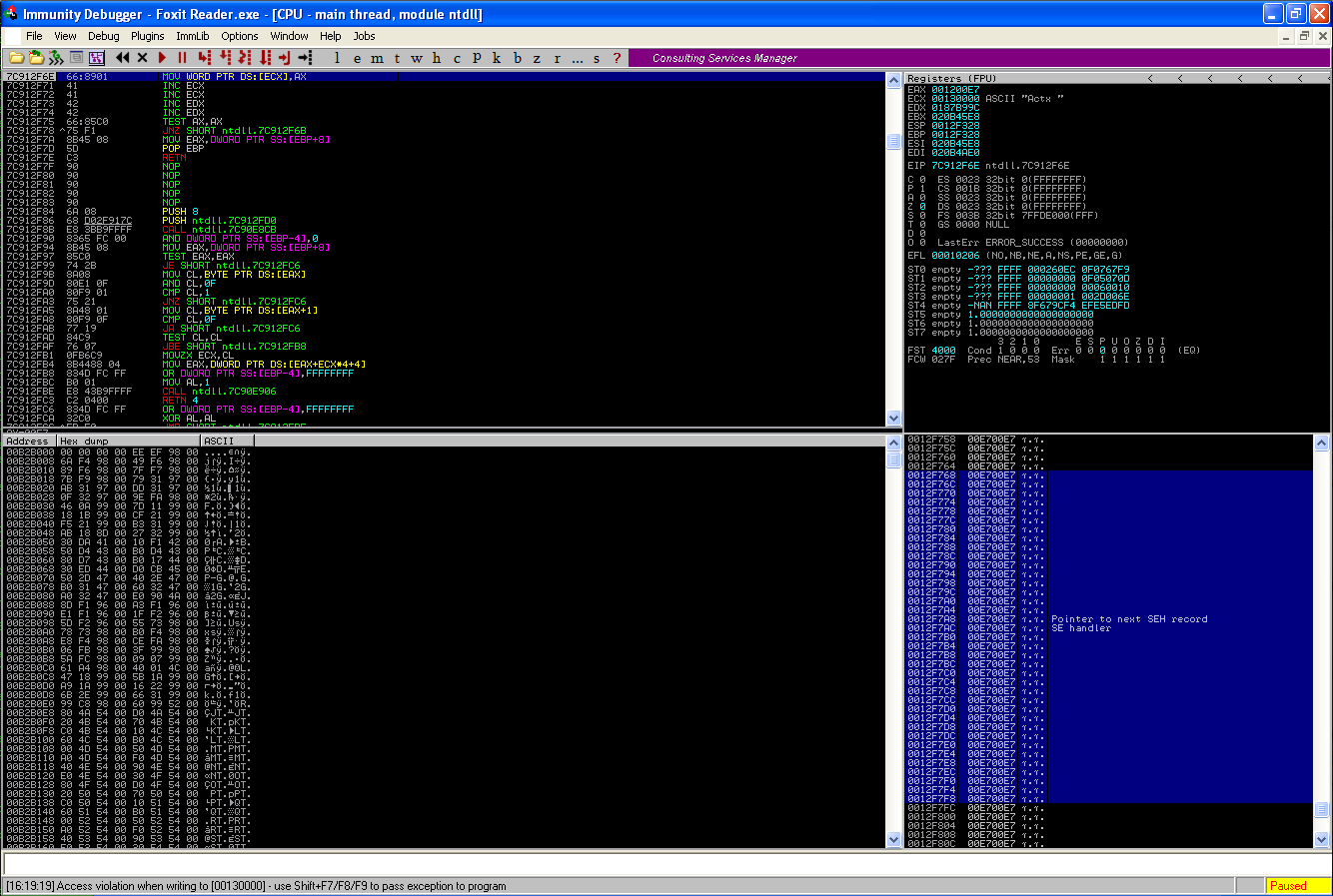Screen dimensions: 1333x896
Task: Click the Restart program rewind icon
Action: [x=123, y=58]
